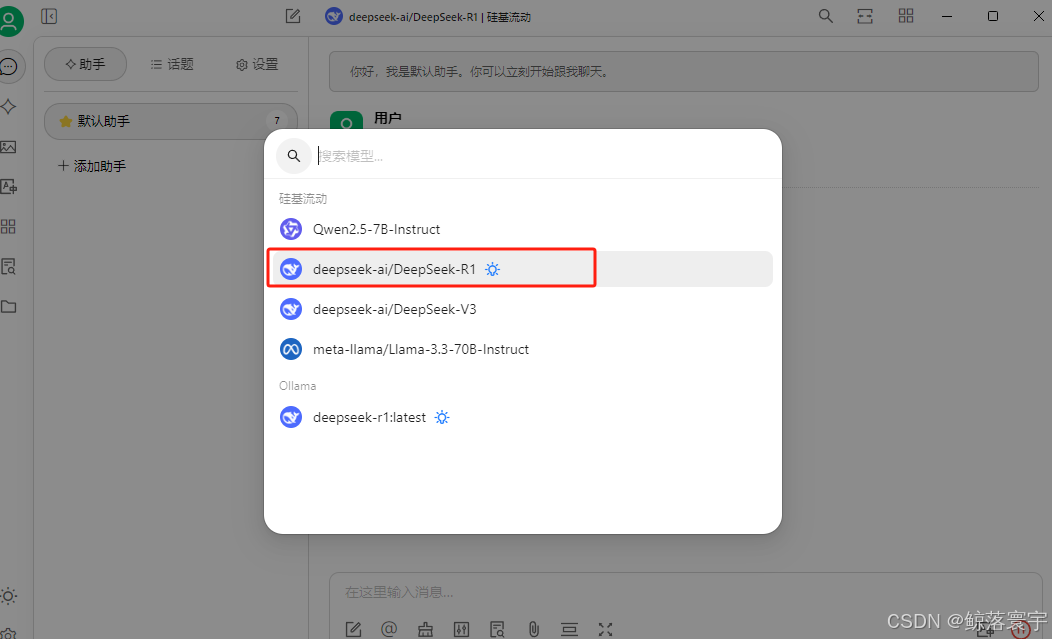
Task: Toggle light/dark theme at sidebar bottom
Action: point(10,596)
